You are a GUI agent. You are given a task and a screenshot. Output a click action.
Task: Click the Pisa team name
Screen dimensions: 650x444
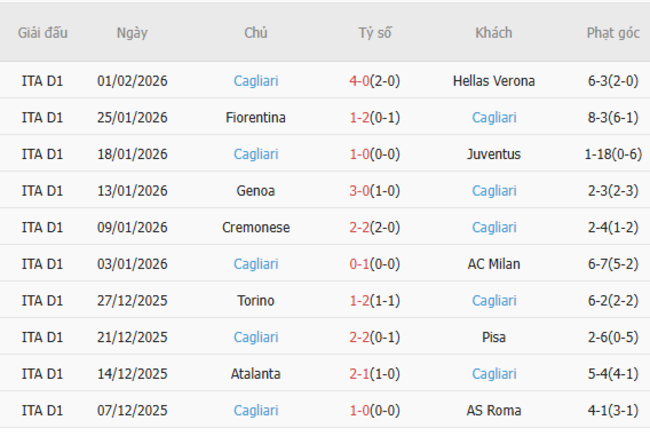494,337
